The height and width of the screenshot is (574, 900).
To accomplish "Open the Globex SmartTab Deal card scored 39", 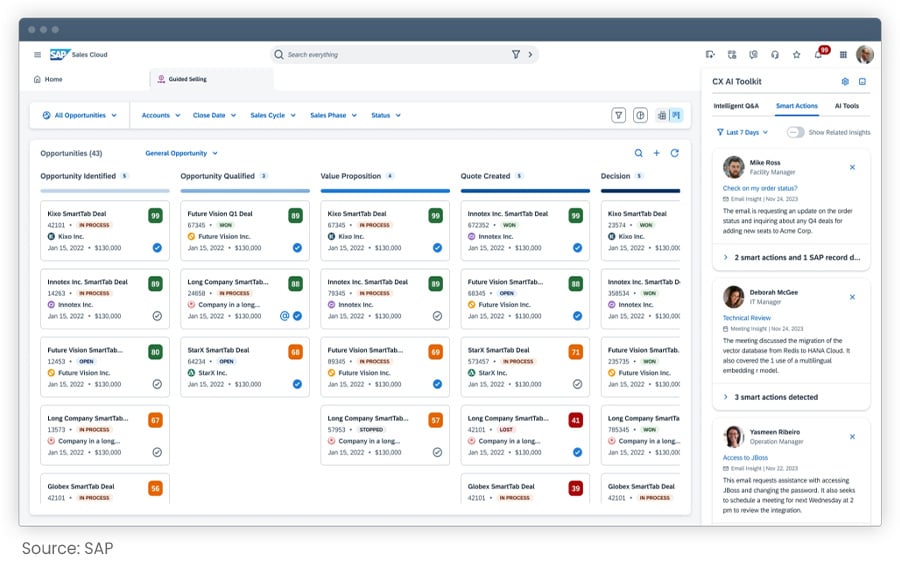I will [x=525, y=489].
